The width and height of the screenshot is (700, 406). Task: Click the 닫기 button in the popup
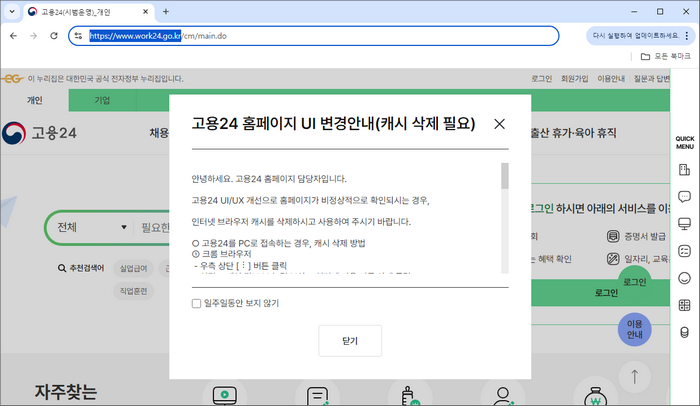350,341
